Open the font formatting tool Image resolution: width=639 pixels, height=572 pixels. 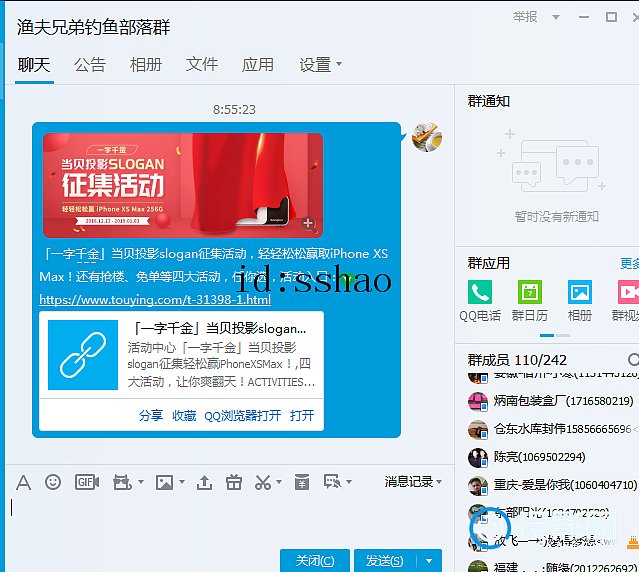point(23,483)
